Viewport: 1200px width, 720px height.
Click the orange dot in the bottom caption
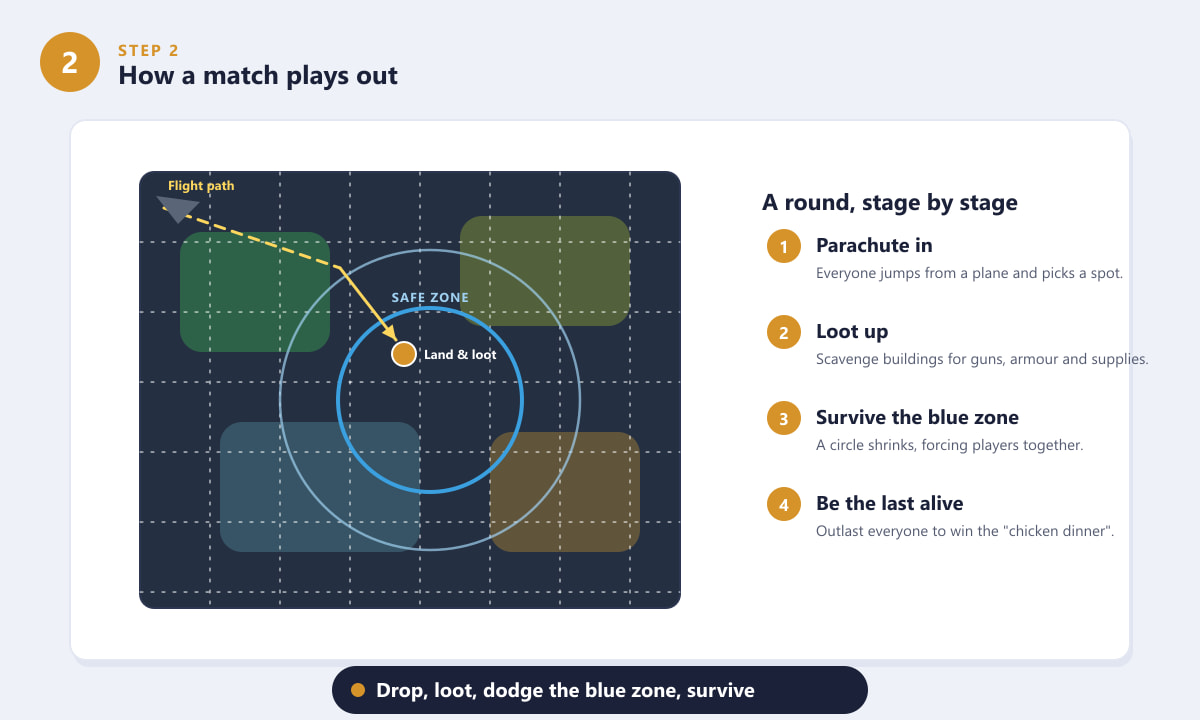coord(358,690)
